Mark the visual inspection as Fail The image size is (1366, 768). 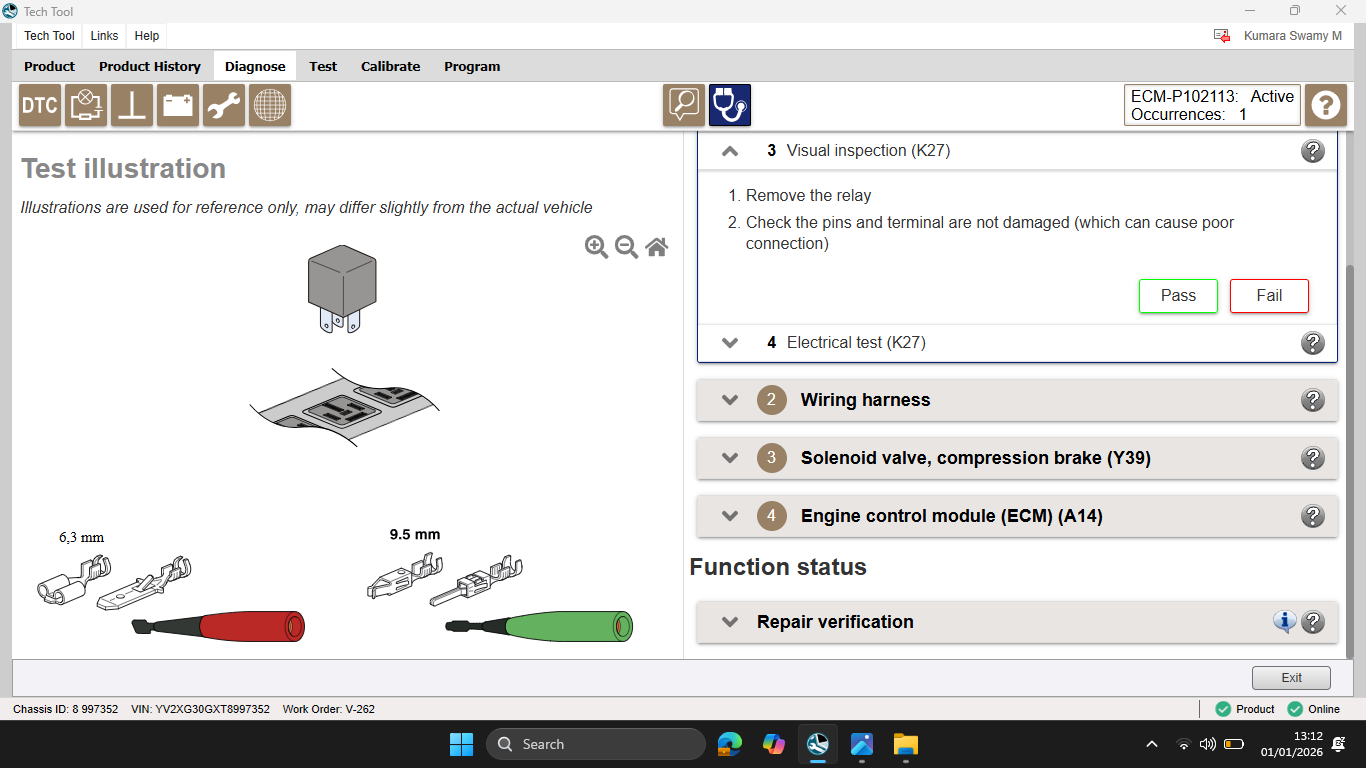[x=1269, y=296]
